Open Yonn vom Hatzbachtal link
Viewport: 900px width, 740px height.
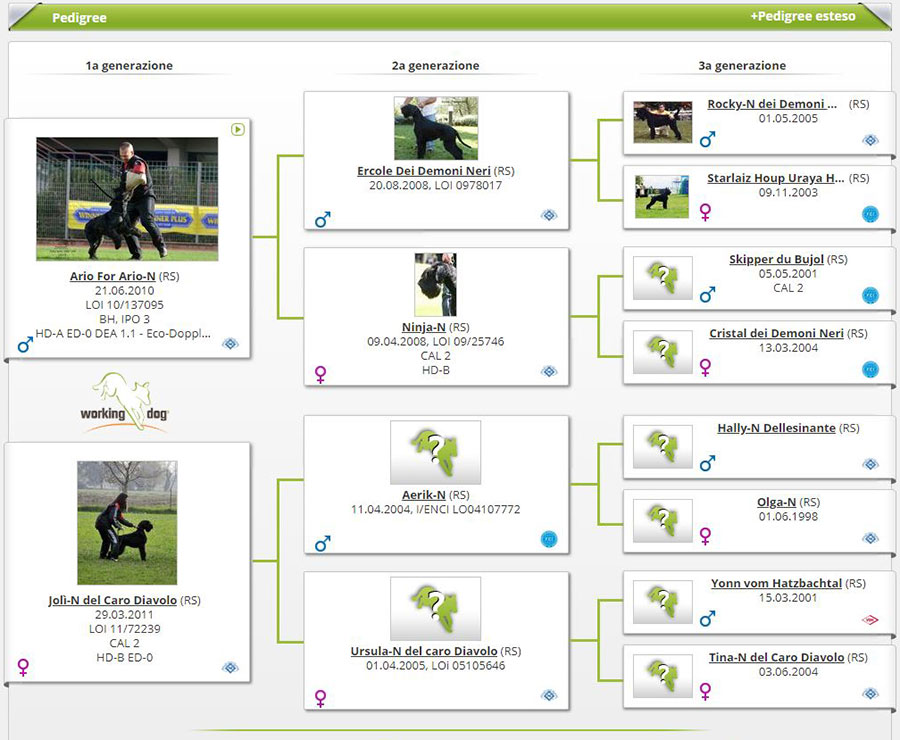[x=776, y=583]
